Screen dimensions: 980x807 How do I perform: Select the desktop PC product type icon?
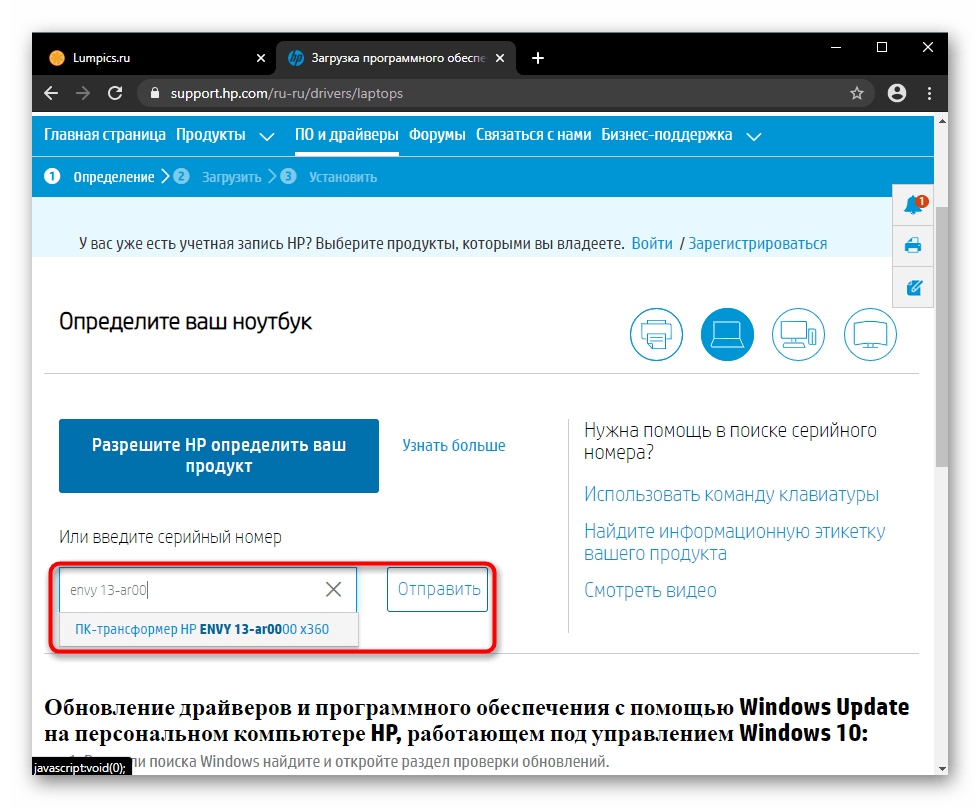pos(798,334)
